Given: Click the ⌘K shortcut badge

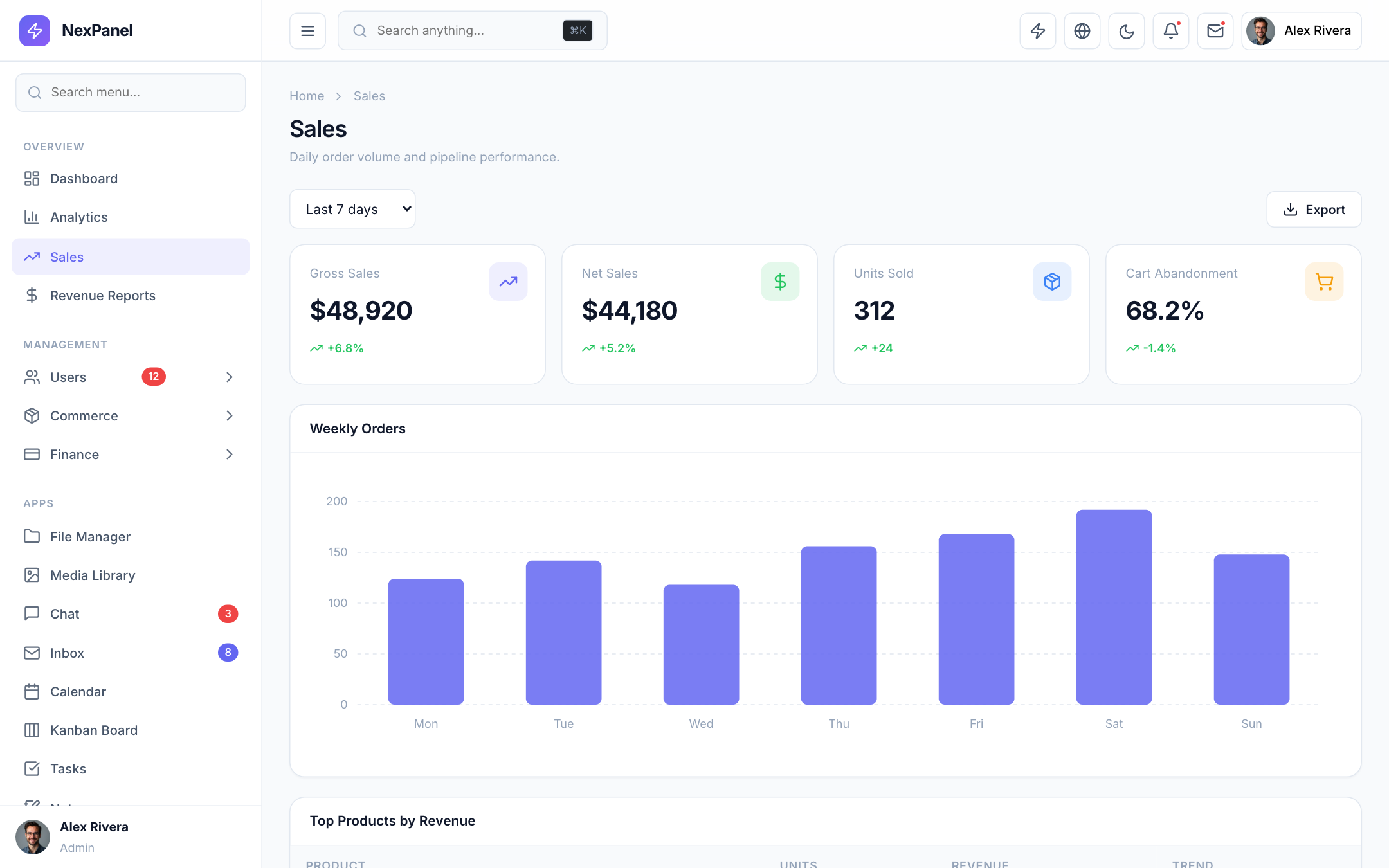Looking at the screenshot, I should tap(577, 30).
